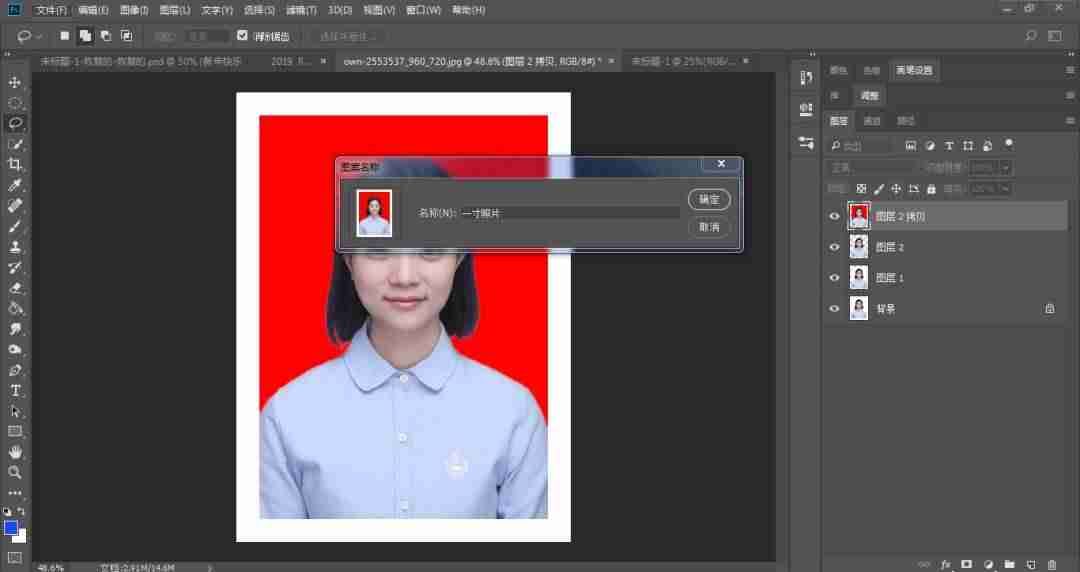1080x572 pixels.
Task: Create a new group folder icon
Action: 1009,564
